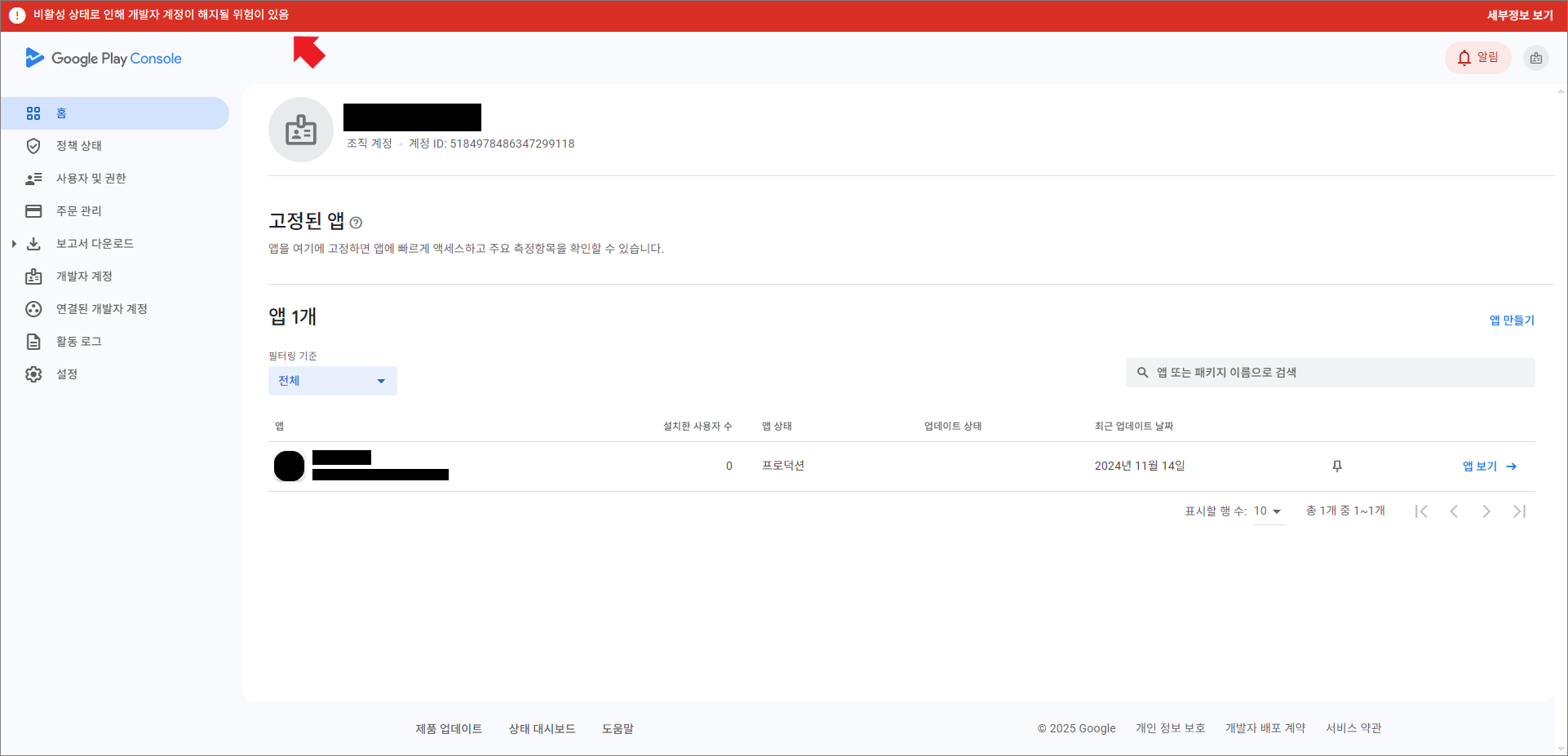1568x756 pixels.
Task: View the 활동 로그 sidebar icon
Action: 33,342
